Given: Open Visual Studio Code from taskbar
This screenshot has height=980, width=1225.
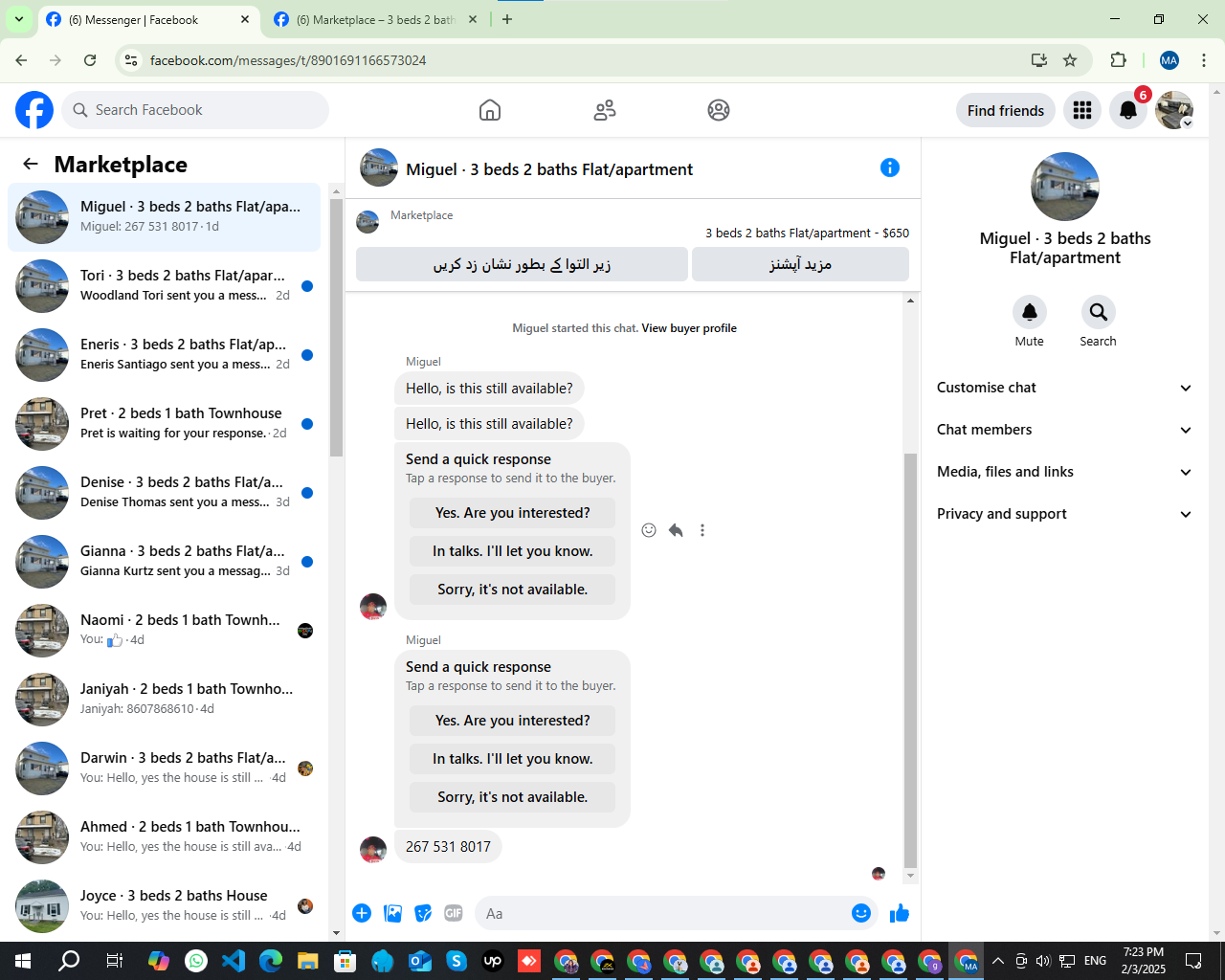Looking at the screenshot, I should tap(234, 961).
